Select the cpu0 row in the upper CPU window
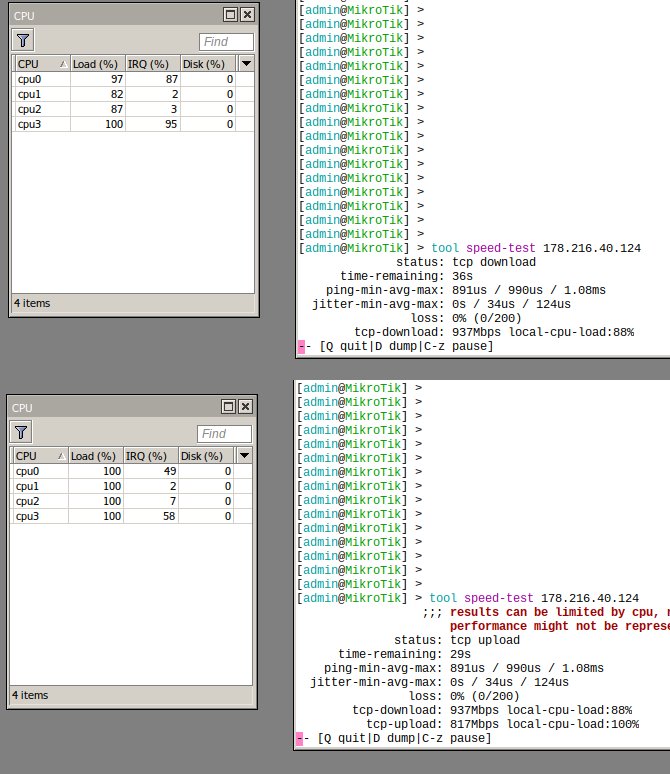The height and width of the screenshot is (774, 670). click(x=133, y=79)
